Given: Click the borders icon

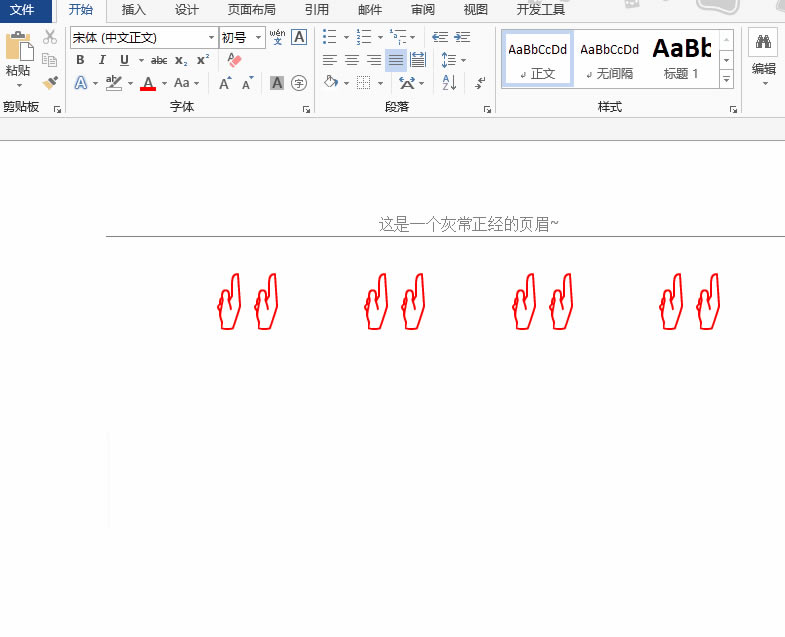Looking at the screenshot, I should point(363,83).
